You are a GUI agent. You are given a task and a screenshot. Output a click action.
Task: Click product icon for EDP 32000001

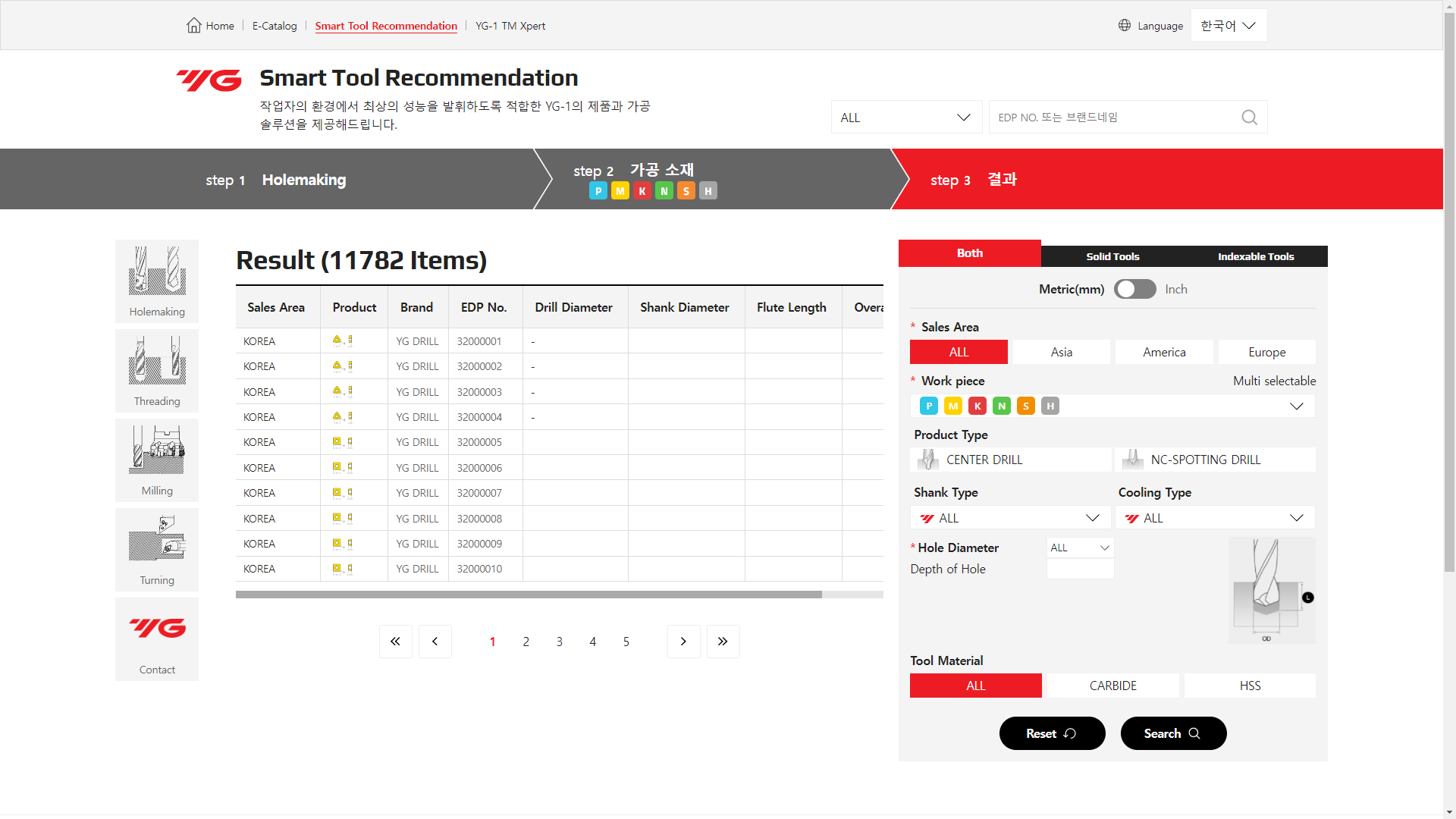coord(342,340)
